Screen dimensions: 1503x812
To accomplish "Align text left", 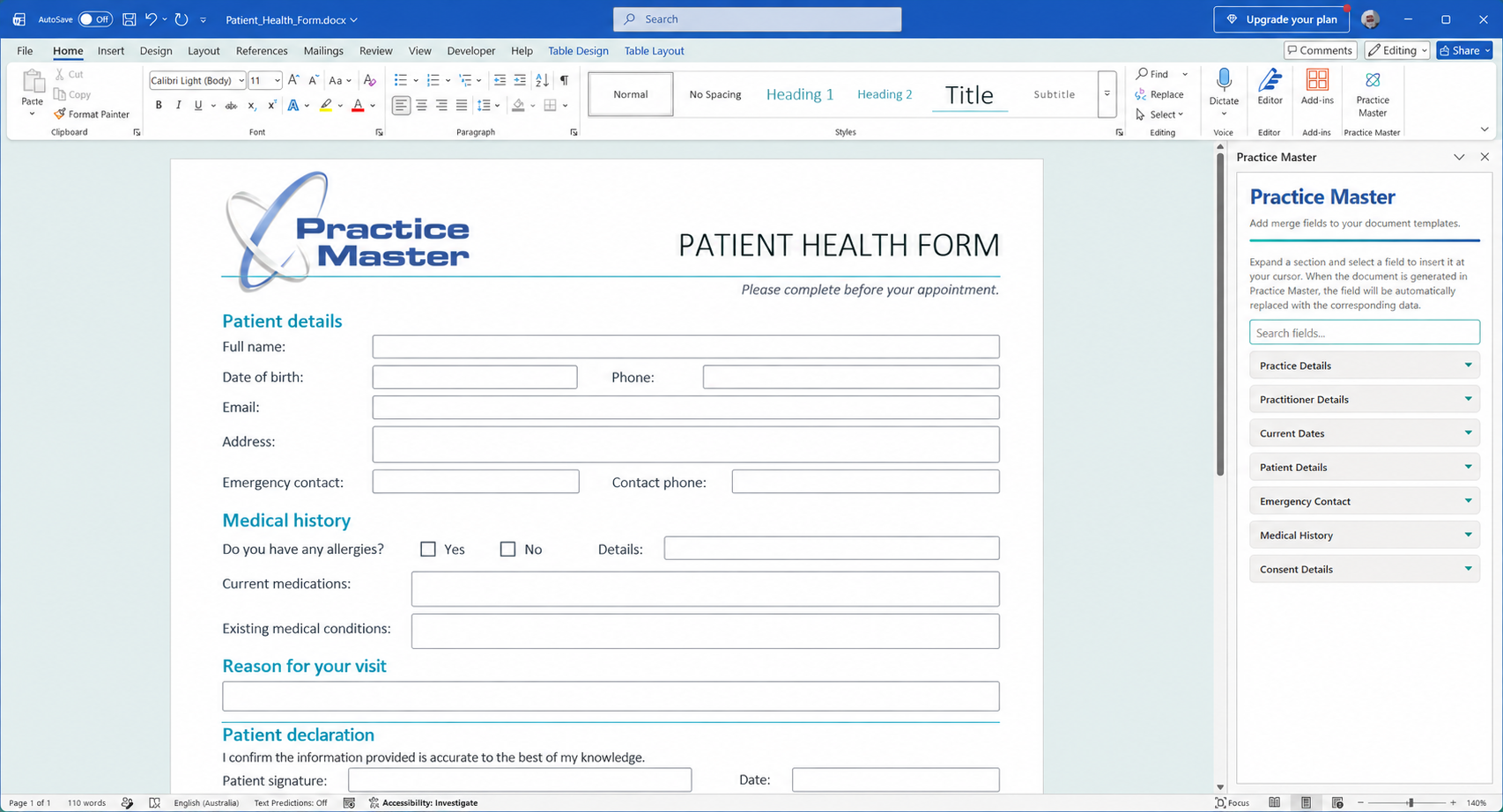I will (x=401, y=106).
